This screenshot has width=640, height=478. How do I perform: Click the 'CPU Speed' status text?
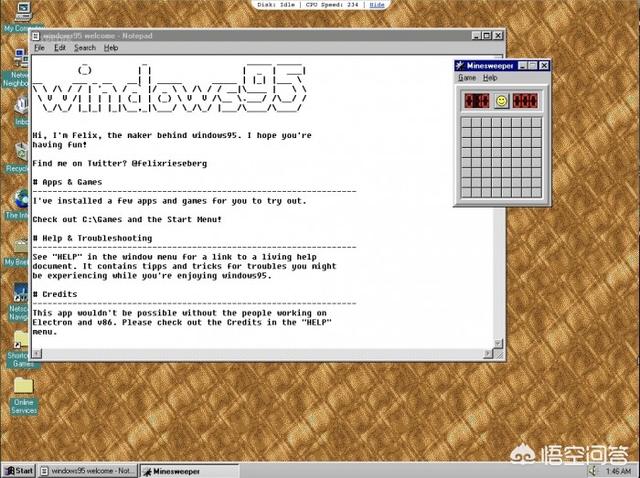[x=332, y=4]
